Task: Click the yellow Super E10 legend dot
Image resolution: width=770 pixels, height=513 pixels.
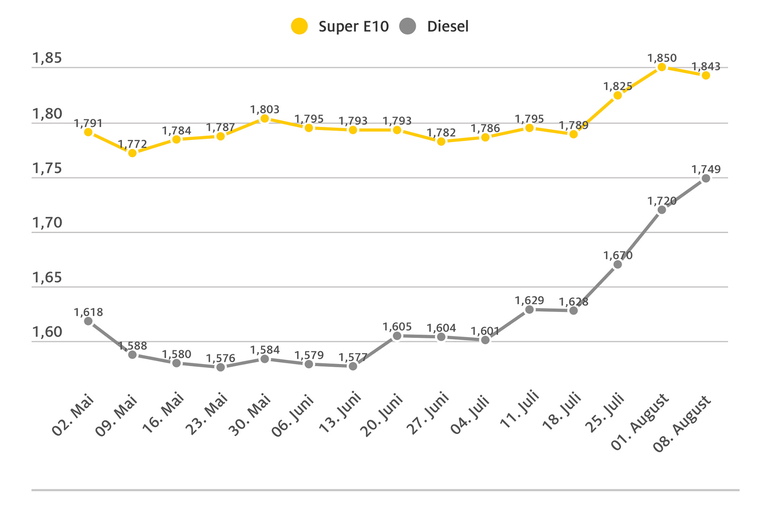Action: (300, 27)
